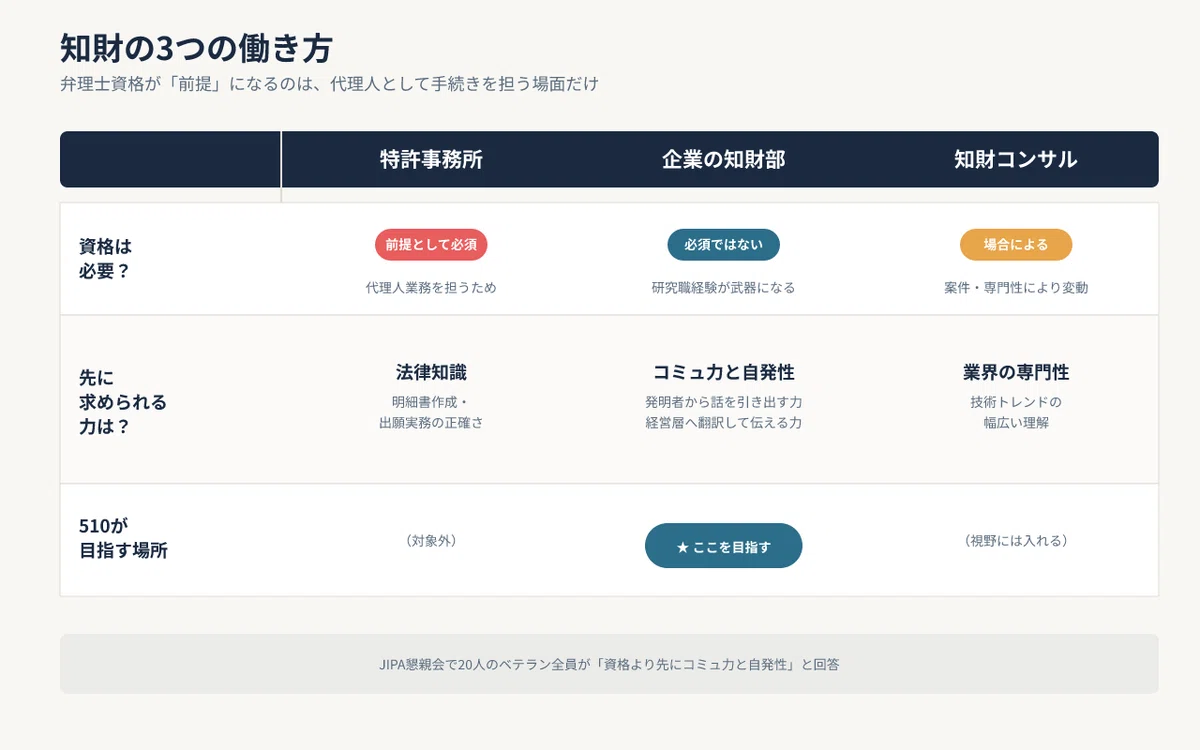Click the '★ ここを目指す' pill button
The height and width of the screenshot is (750, 1200).
pos(723,546)
